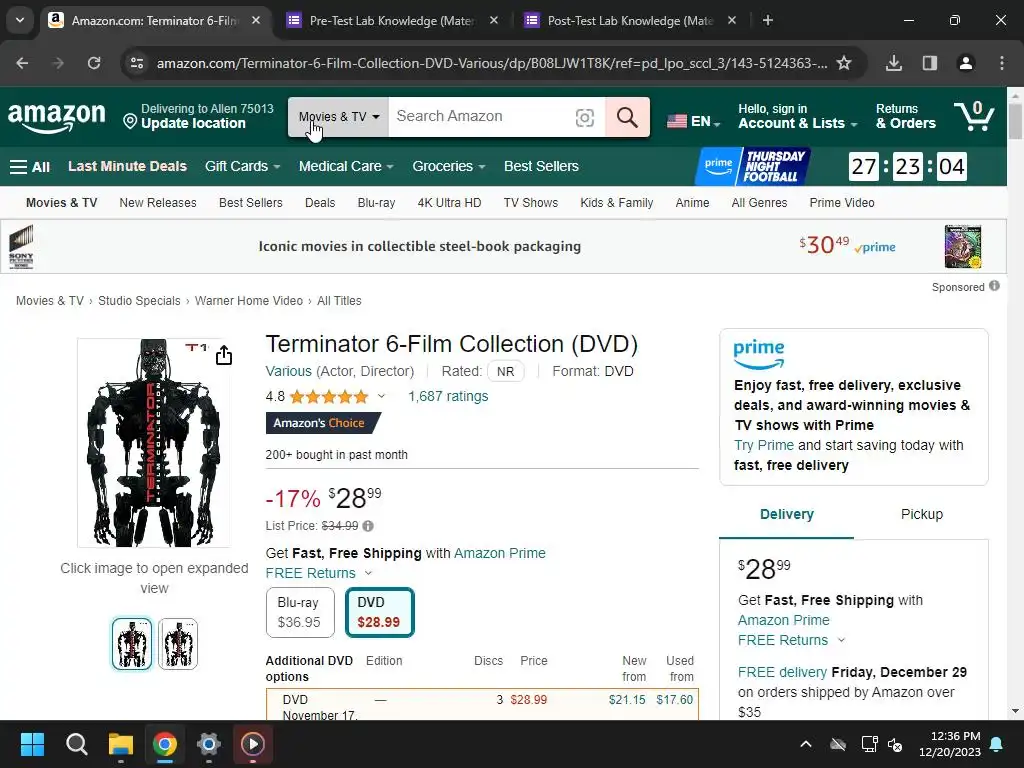Open File Explorer from taskbar

pyautogui.click(x=121, y=744)
